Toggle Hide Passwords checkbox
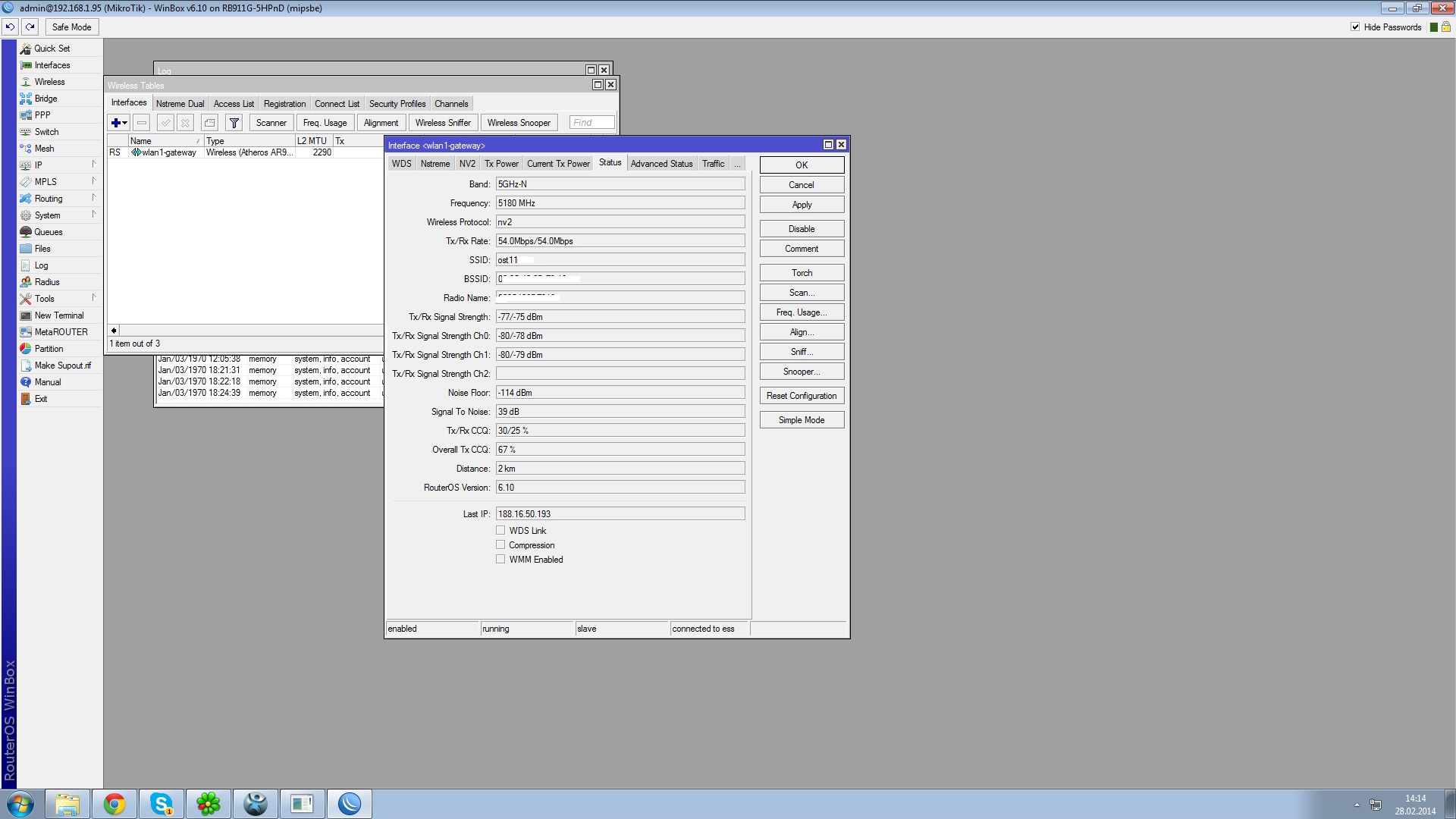Screen dimensions: 1456x819 tap(1355, 27)
